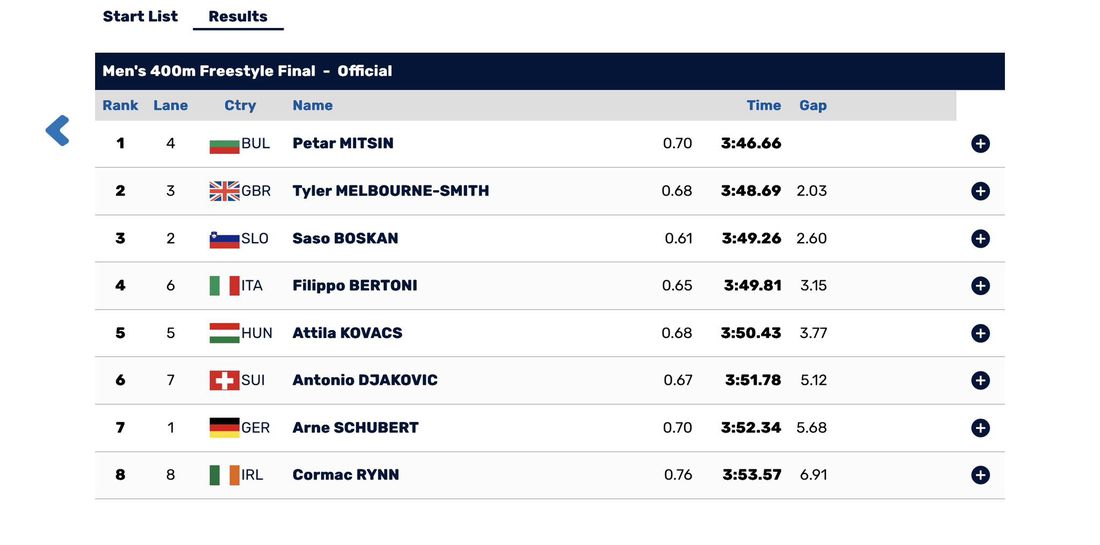Select the Results tab

click(238, 16)
